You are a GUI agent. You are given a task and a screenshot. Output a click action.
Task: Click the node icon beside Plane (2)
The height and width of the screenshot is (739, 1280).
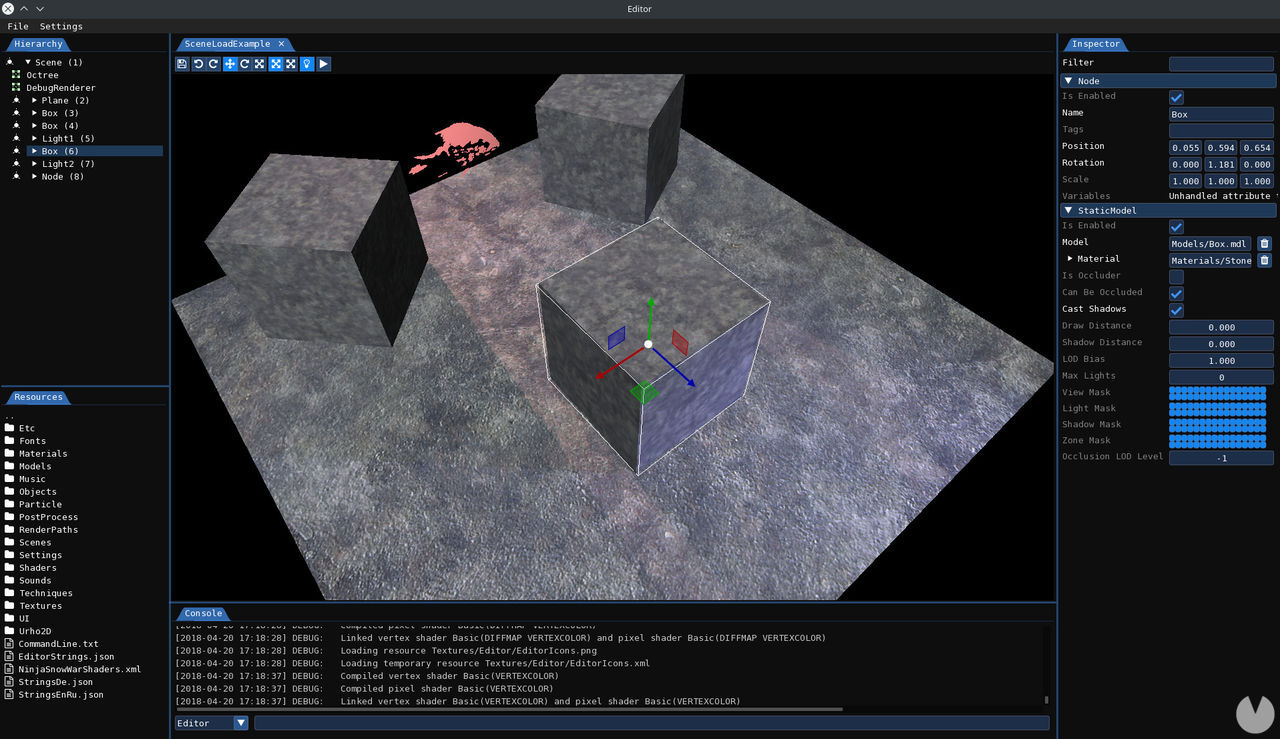click(x=16, y=100)
